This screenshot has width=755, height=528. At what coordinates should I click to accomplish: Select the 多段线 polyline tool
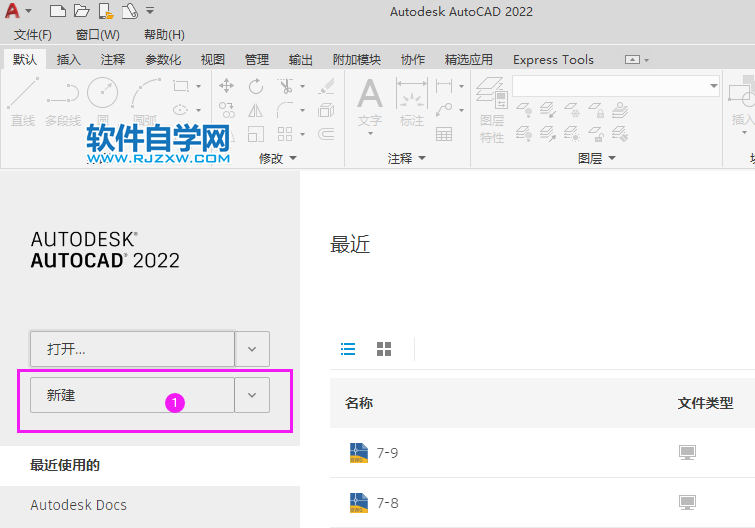(x=63, y=102)
